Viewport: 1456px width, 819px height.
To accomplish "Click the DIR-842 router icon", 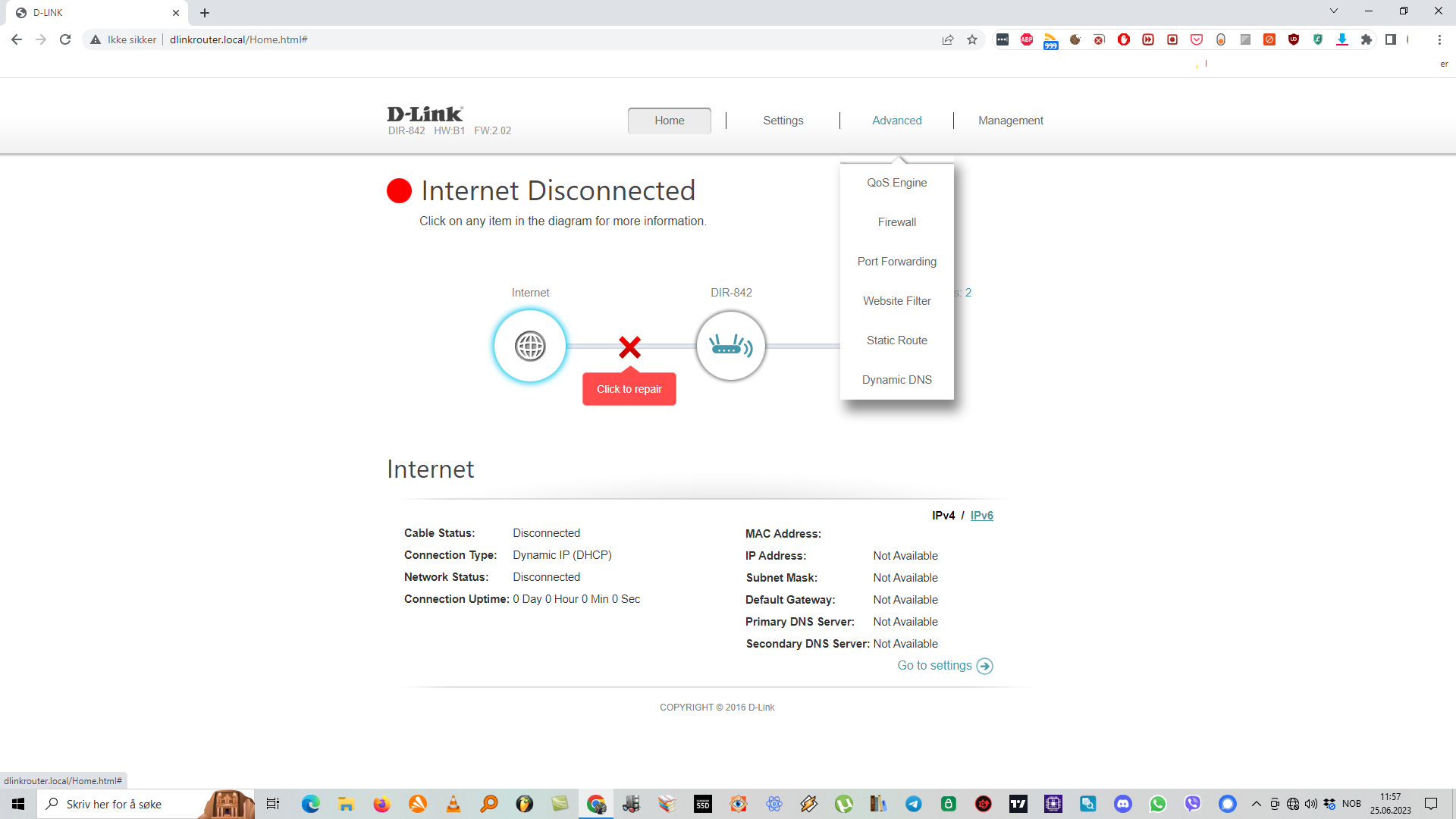I will click(731, 347).
